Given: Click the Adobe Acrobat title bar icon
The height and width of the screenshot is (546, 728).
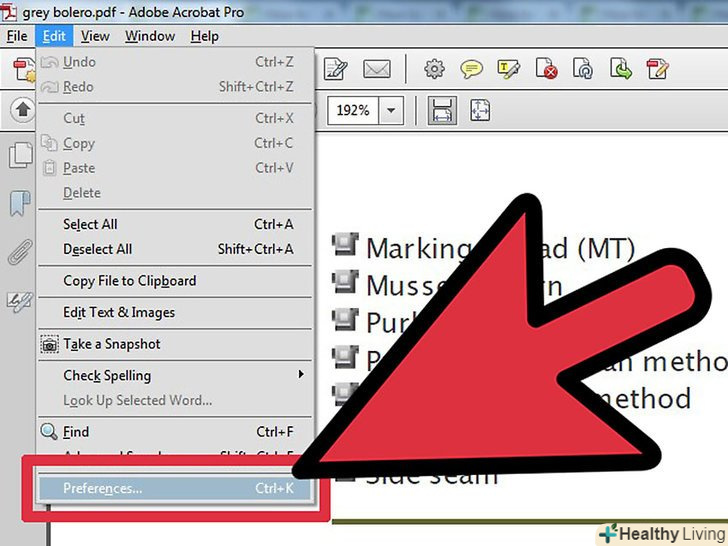Looking at the screenshot, I should (9, 13).
